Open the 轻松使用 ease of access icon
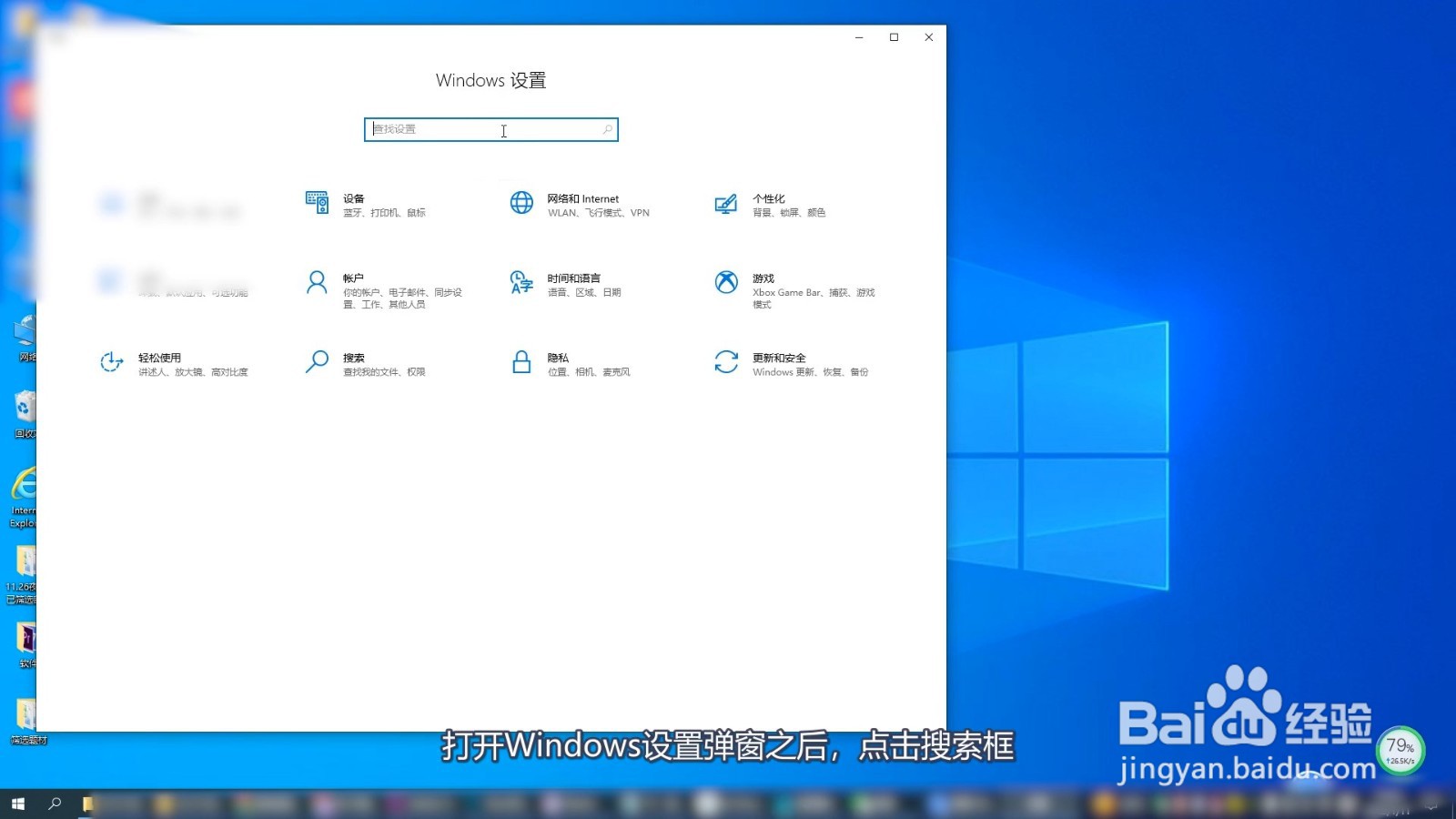Viewport: 1456px width, 819px height. click(x=111, y=362)
